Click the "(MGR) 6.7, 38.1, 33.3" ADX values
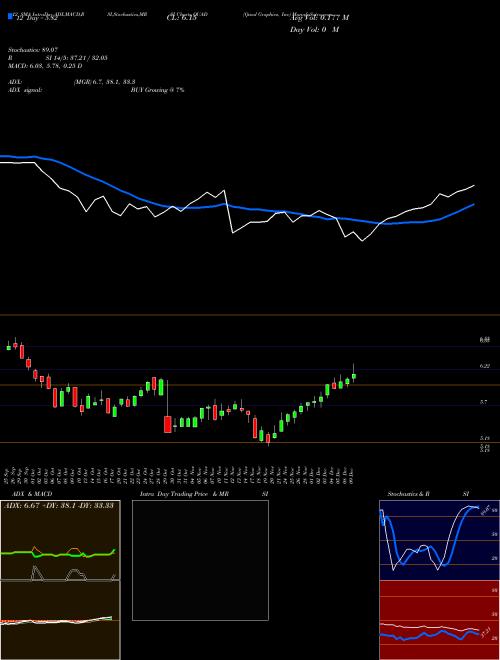 tap(104, 82)
